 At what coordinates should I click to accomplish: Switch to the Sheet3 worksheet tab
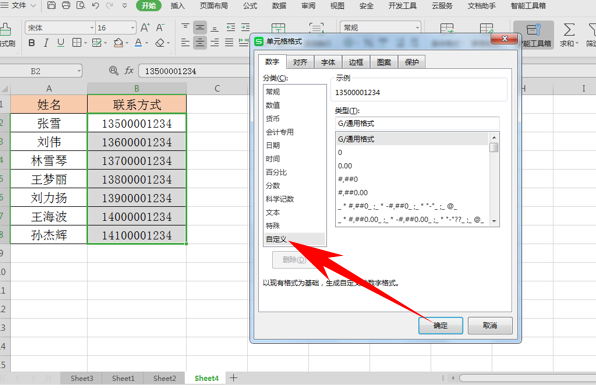pyautogui.click(x=82, y=378)
